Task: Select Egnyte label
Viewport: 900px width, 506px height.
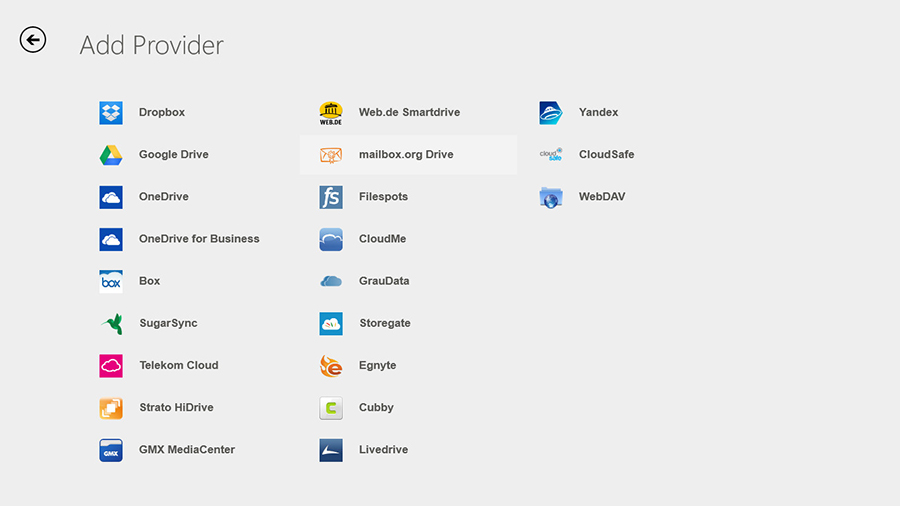Action: point(377,365)
